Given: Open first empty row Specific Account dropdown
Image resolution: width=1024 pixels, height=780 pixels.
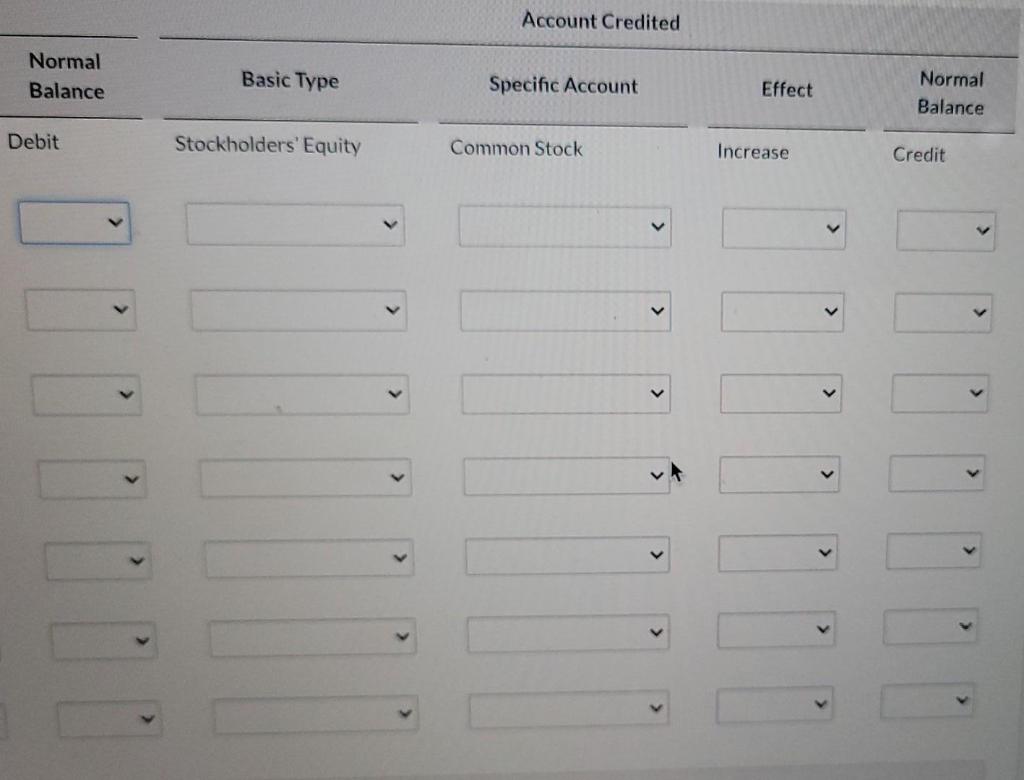Looking at the screenshot, I should click(565, 227).
